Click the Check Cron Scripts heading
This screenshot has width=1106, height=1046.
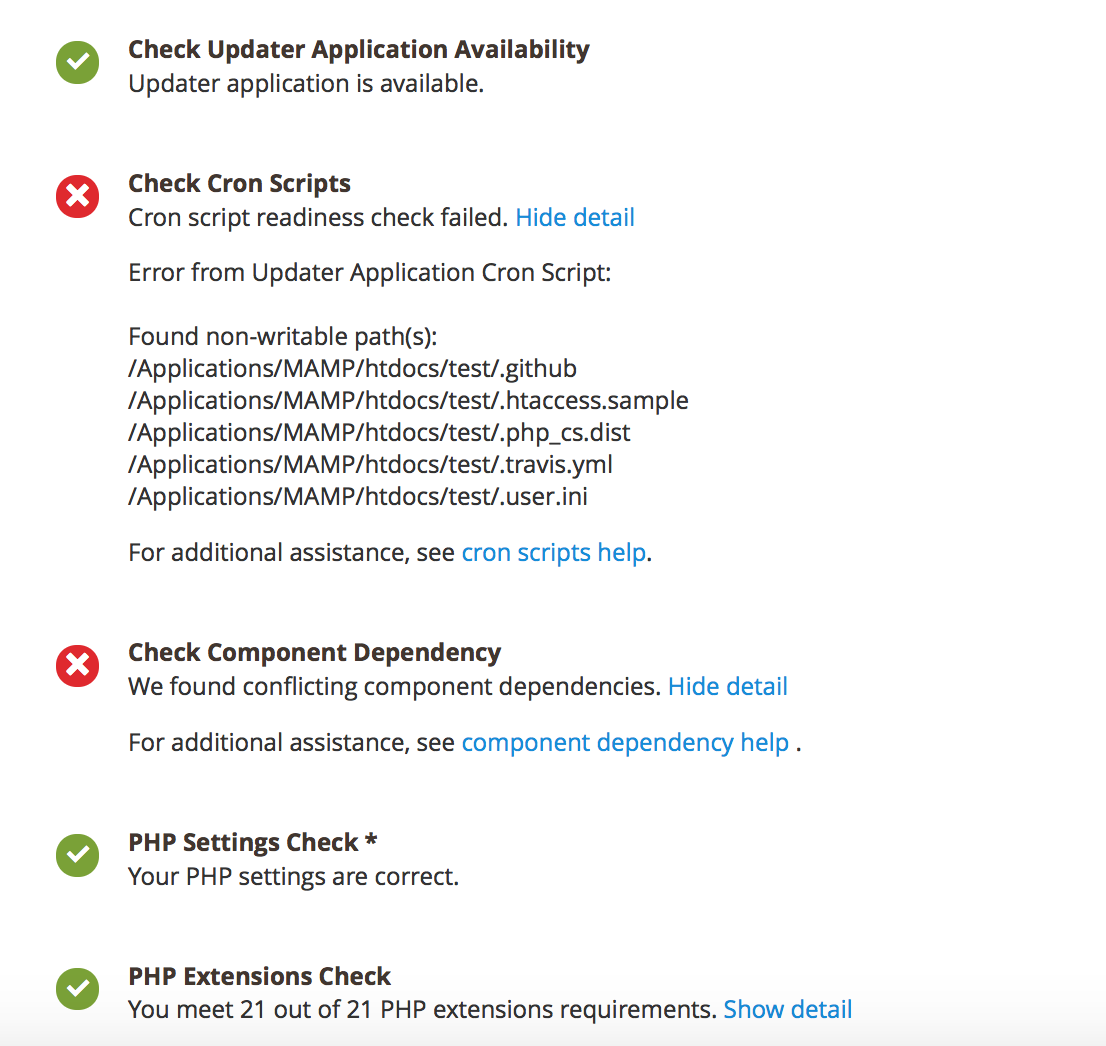[239, 183]
